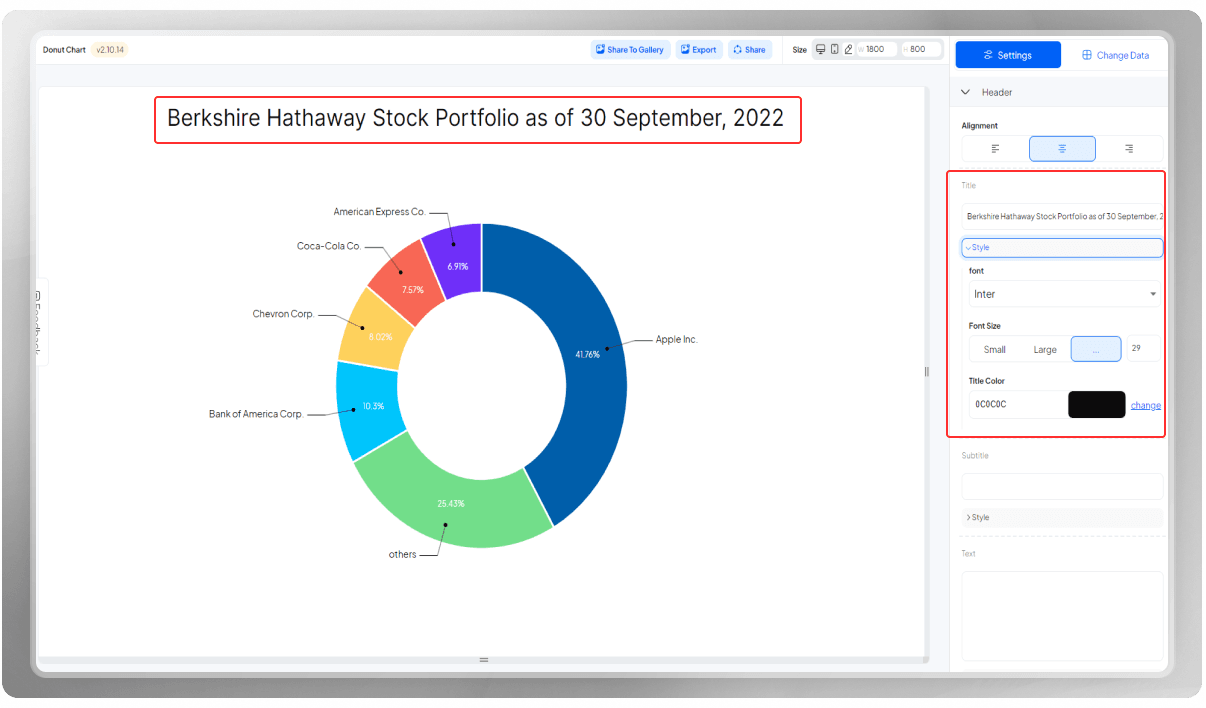The height and width of the screenshot is (708, 1206).
Task: Select left alignment for the header
Action: click(995, 148)
